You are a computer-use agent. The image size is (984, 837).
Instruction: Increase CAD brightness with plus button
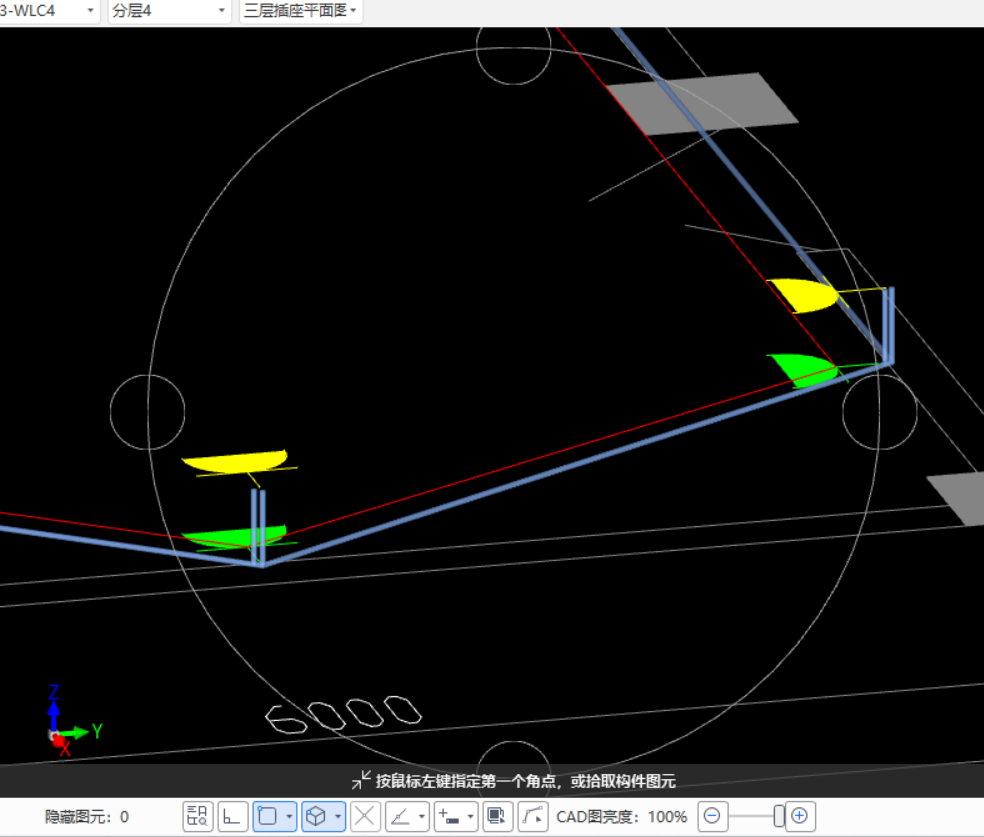800,816
